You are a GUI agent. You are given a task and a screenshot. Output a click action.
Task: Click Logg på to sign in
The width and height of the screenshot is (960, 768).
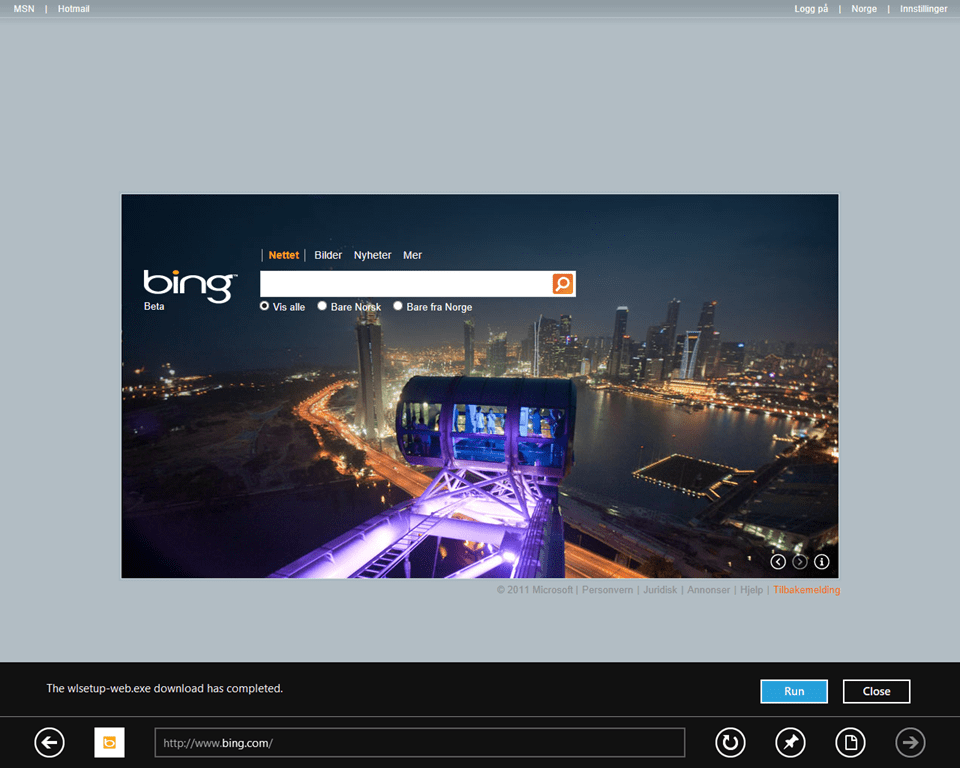pos(811,9)
